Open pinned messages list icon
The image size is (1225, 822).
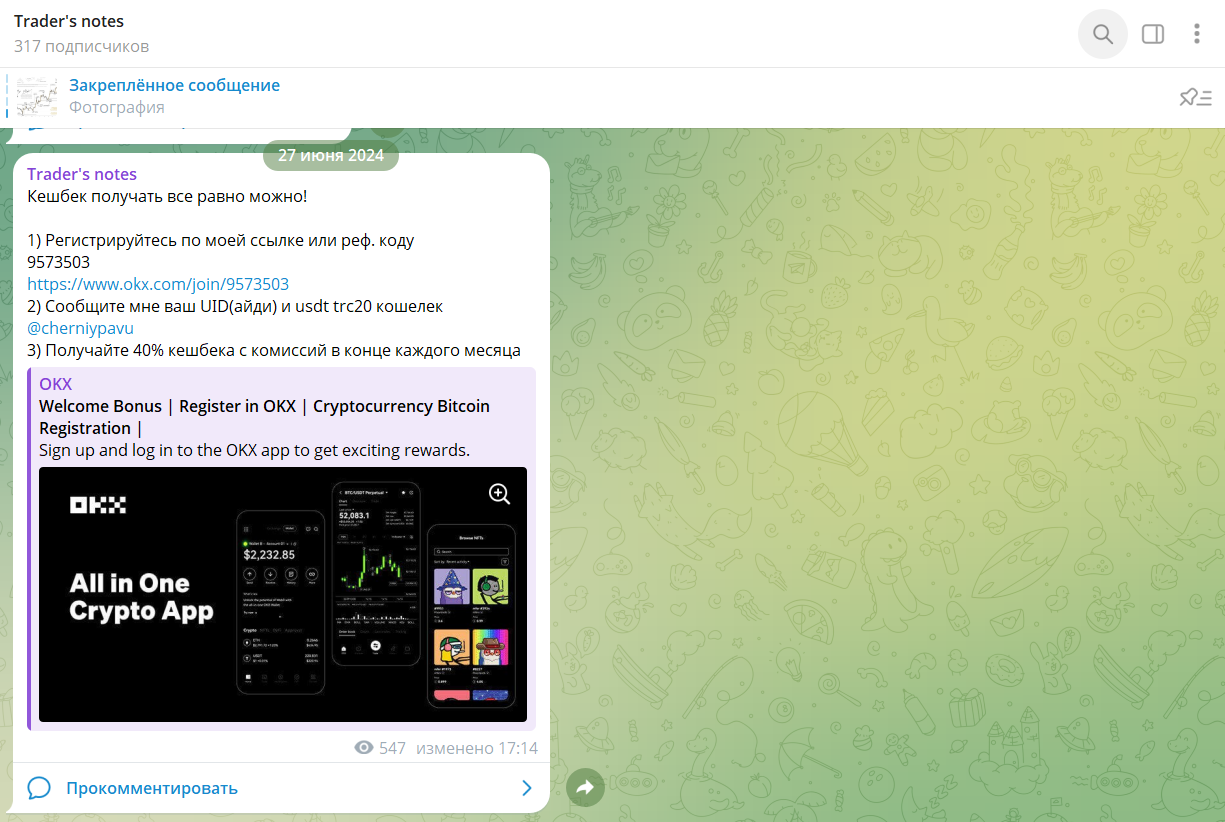(x=1195, y=97)
